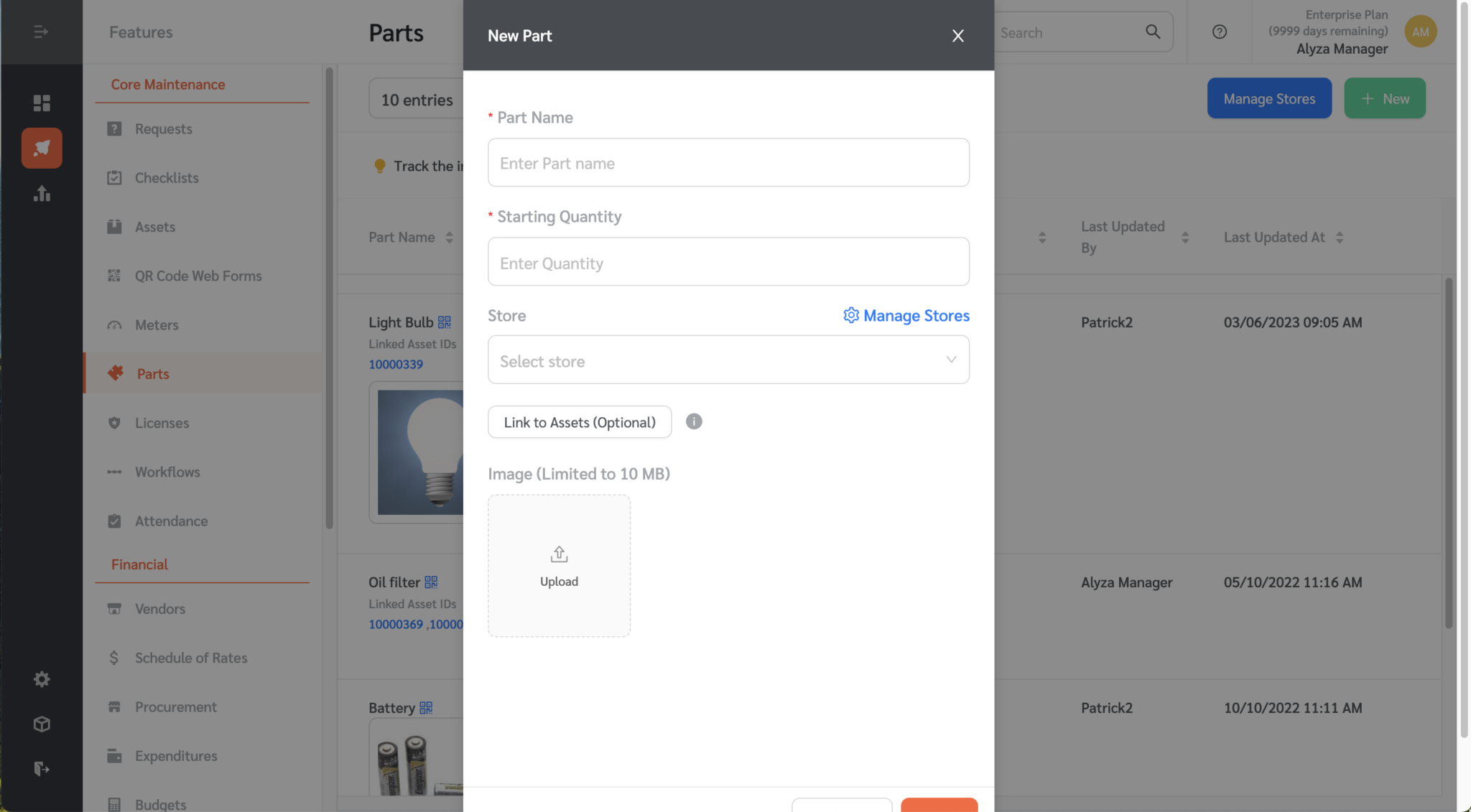Open the 10 entries selector

pos(417,99)
